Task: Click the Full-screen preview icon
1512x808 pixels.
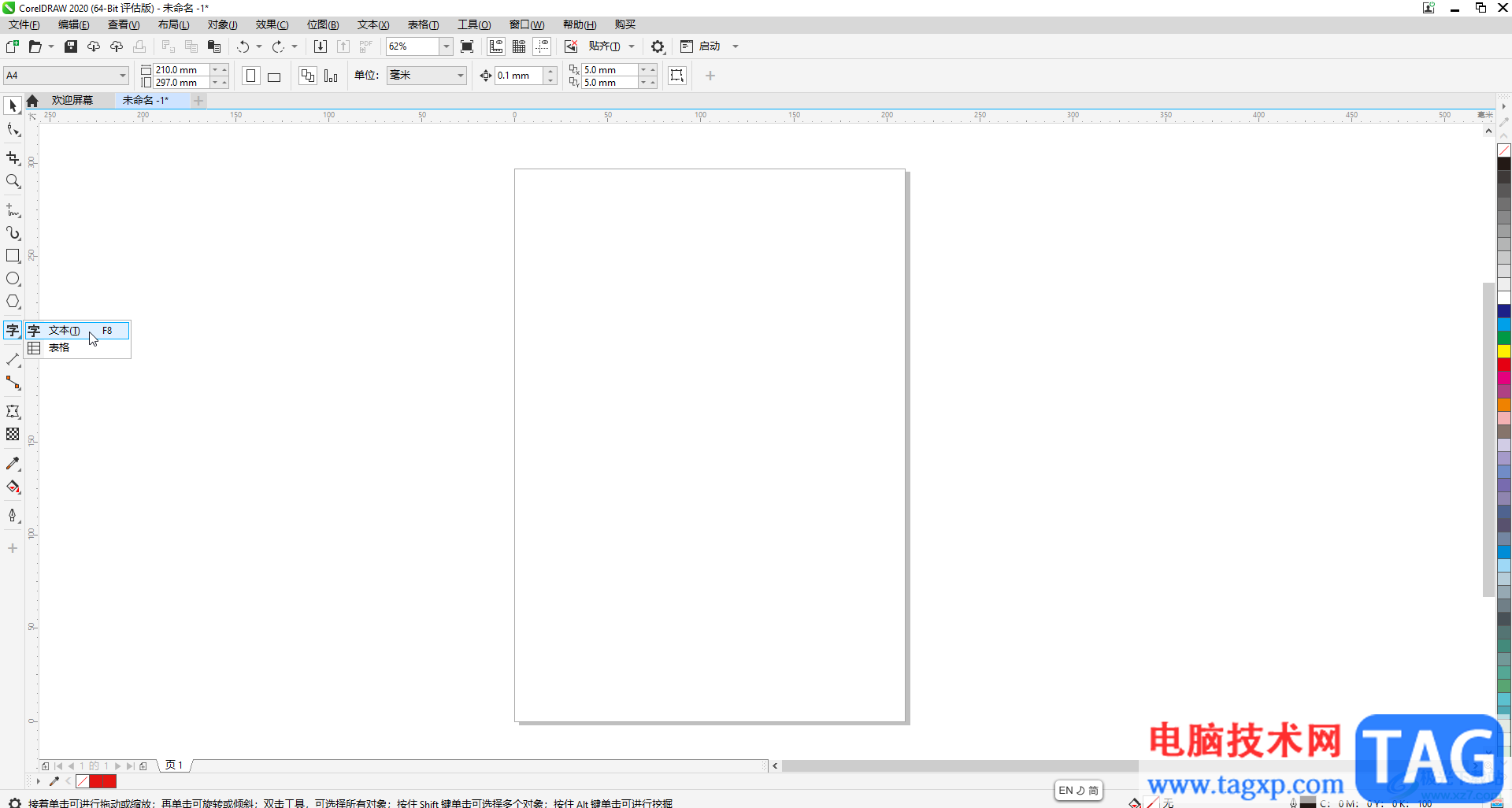Action: (x=467, y=46)
